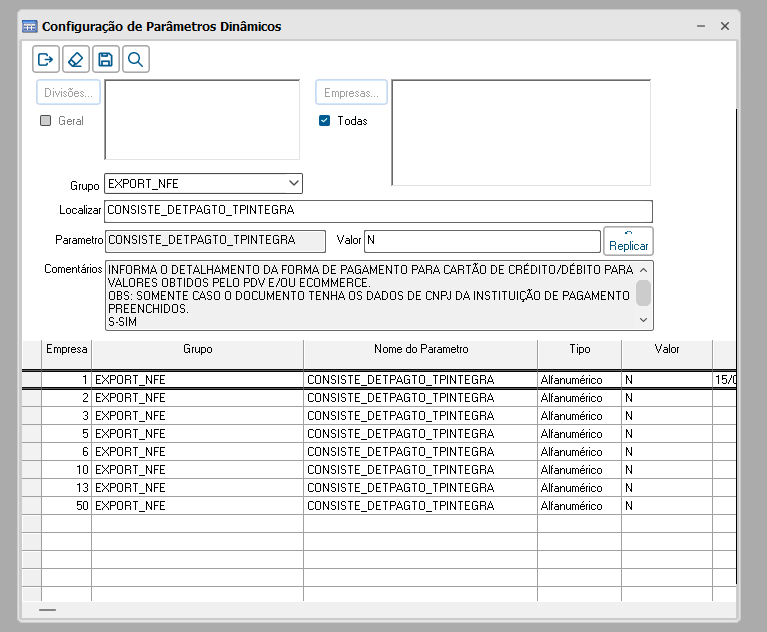Click Alfanumérico cell in Empresa 1 row
This screenshot has height=632, width=767.
(x=580, y=380)
